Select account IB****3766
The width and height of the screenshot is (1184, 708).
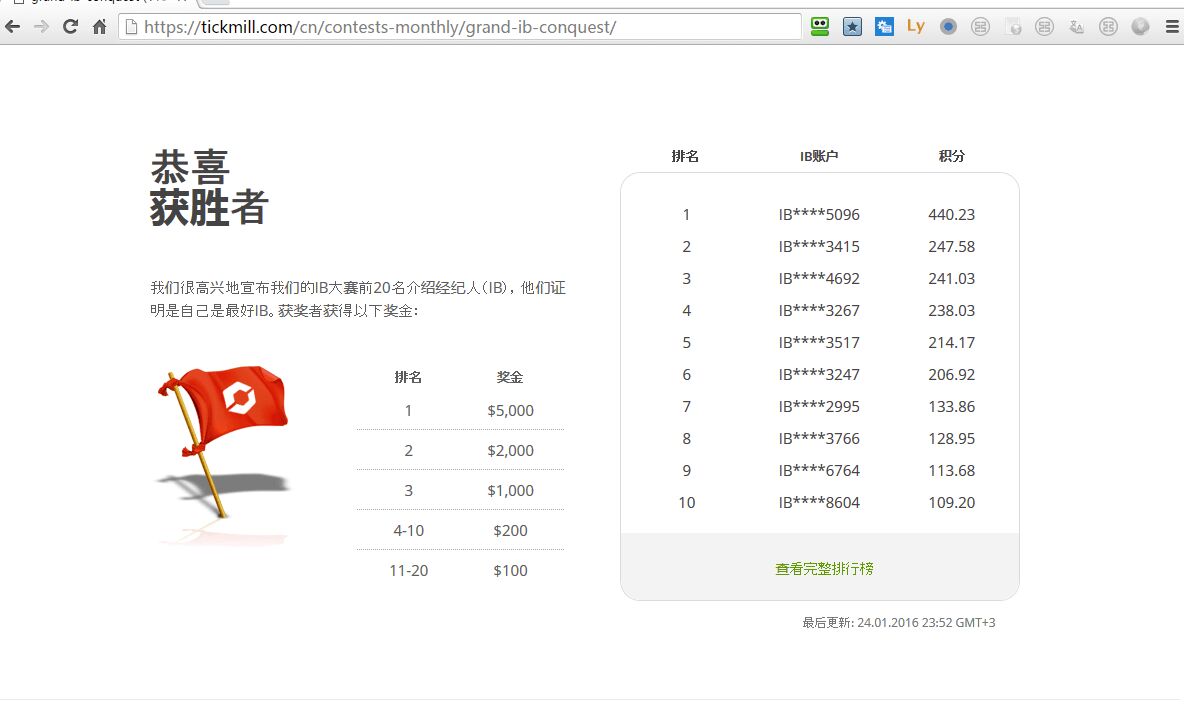click(819, 439)
